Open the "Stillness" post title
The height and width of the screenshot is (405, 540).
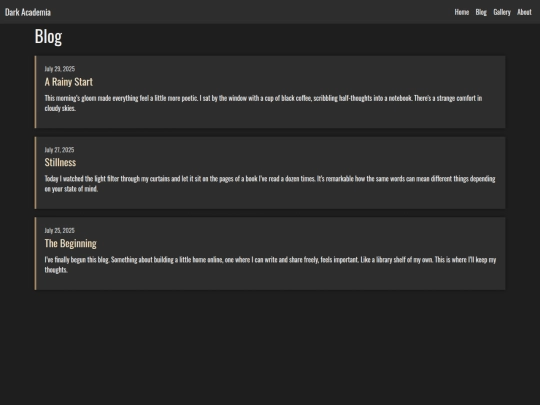coord(60,162)
